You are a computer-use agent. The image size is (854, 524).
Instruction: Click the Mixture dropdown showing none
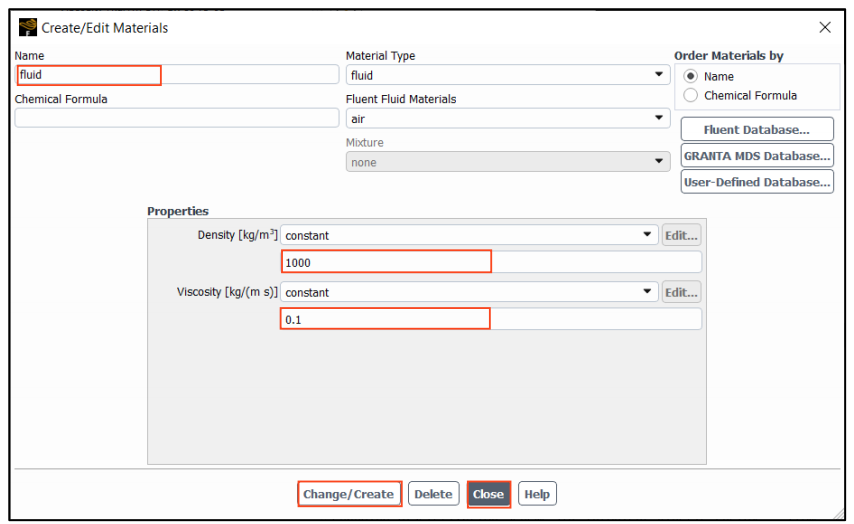(508, 162)
